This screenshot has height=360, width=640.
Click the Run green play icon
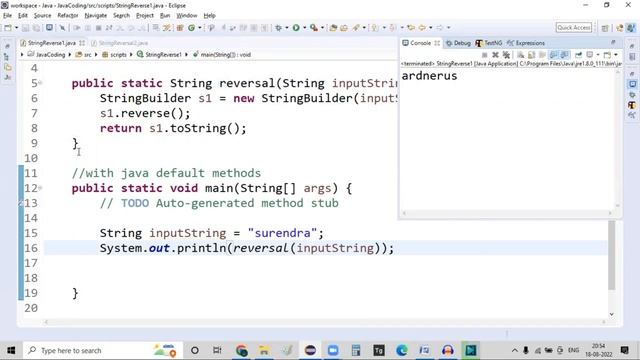(x=296, y=28)
